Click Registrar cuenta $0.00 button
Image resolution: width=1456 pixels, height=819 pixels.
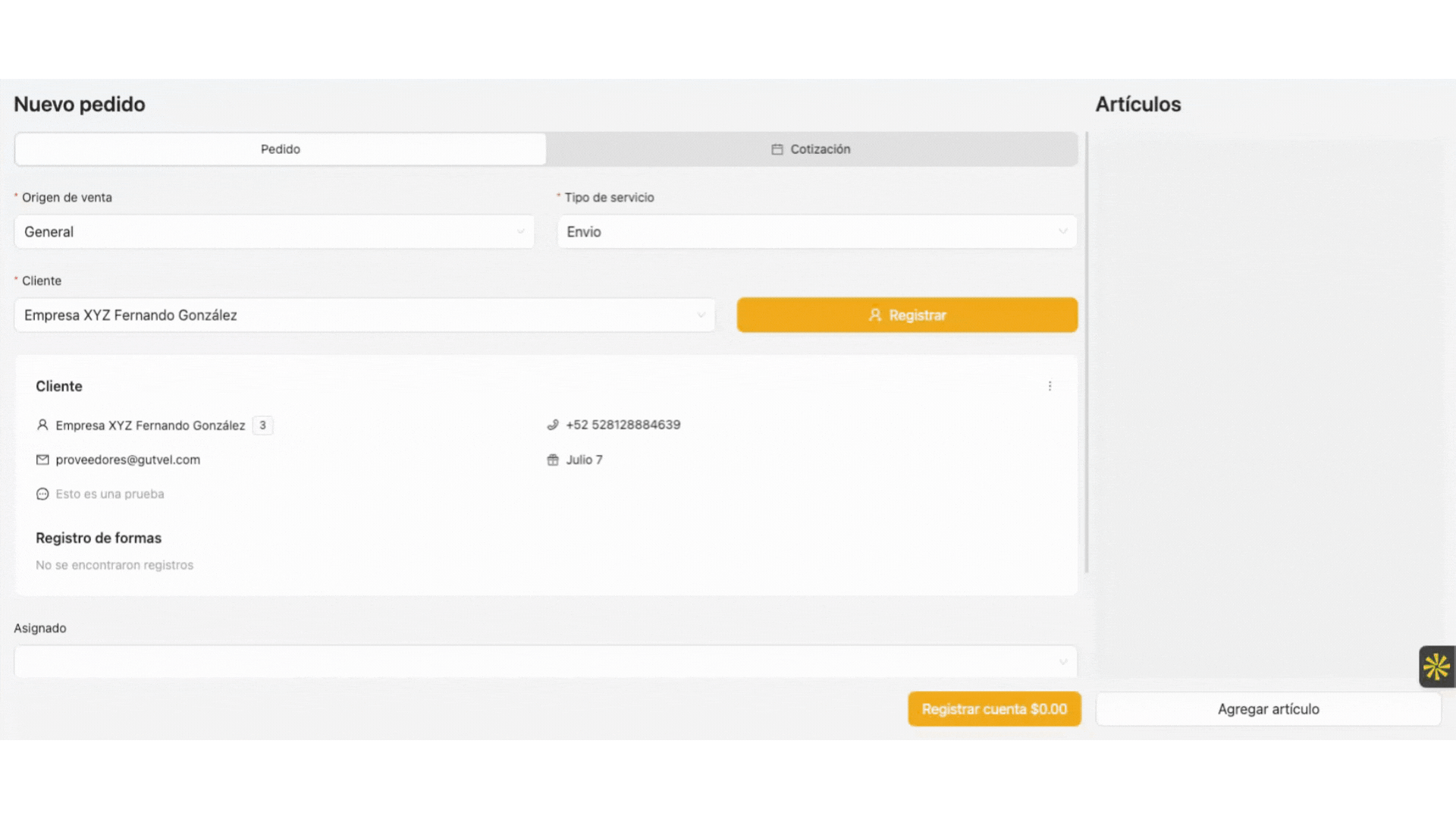993,709
